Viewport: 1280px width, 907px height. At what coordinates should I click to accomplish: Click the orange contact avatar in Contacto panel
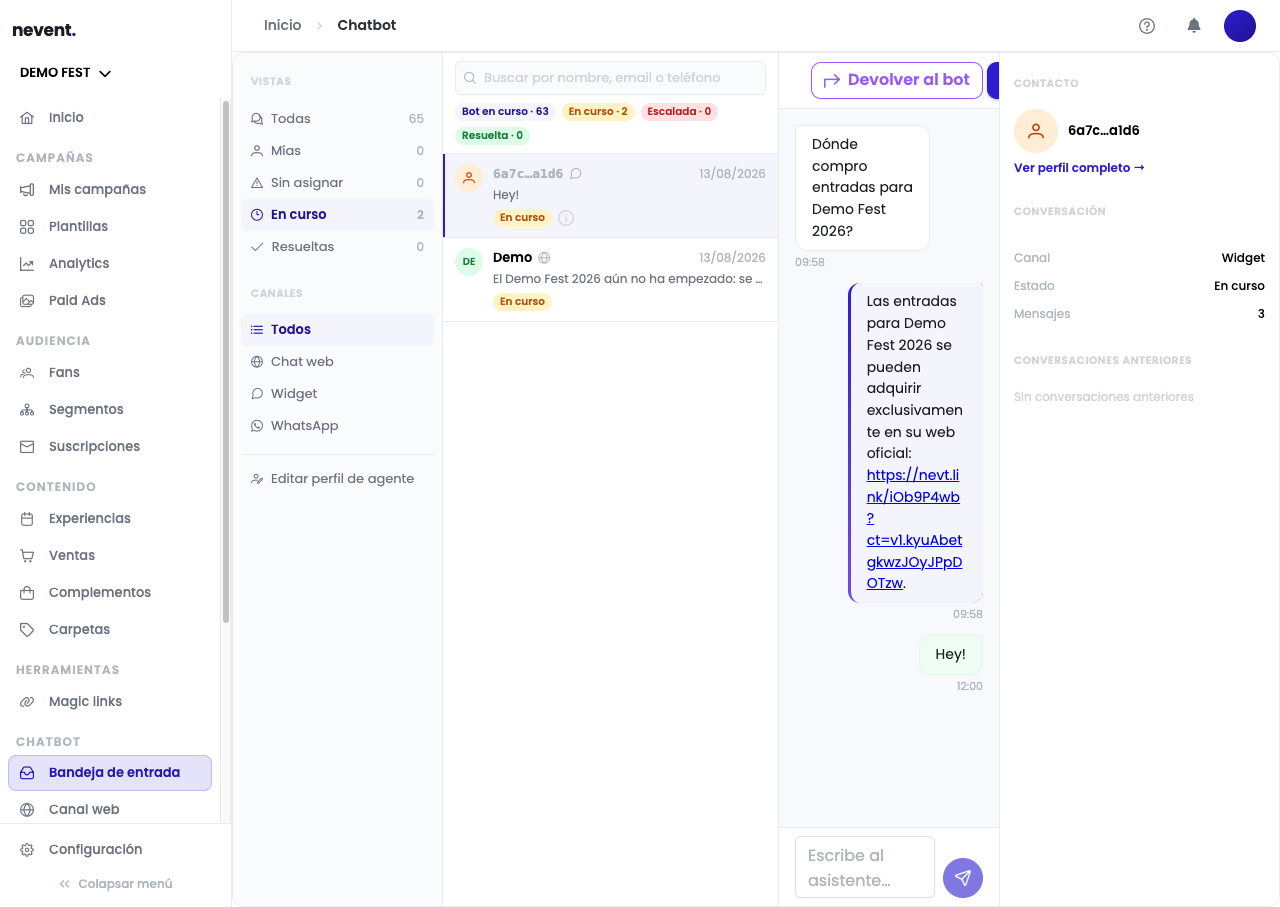[1036, 131]
